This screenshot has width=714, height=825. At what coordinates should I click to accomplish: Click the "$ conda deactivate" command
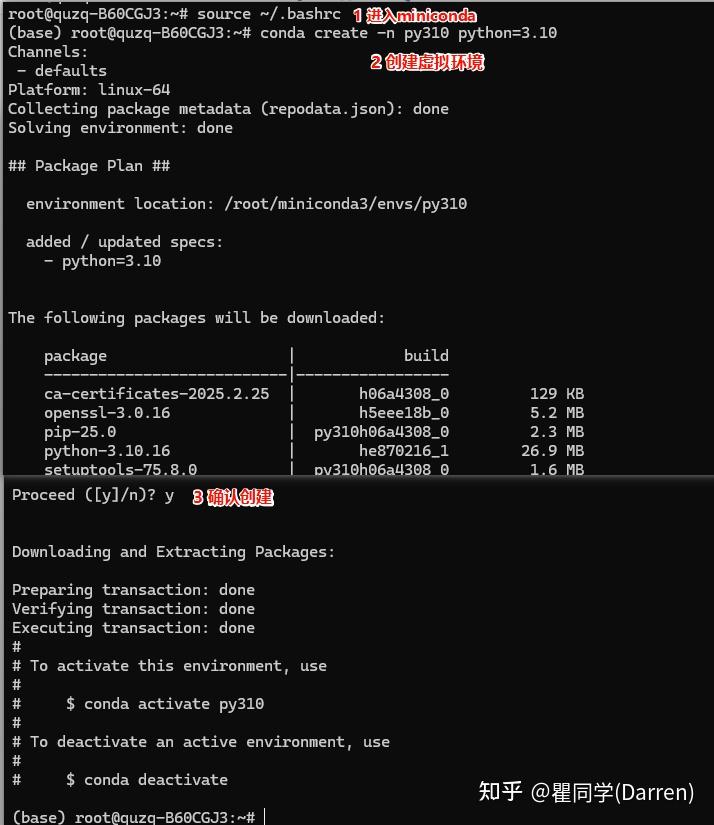click(147, 780)
